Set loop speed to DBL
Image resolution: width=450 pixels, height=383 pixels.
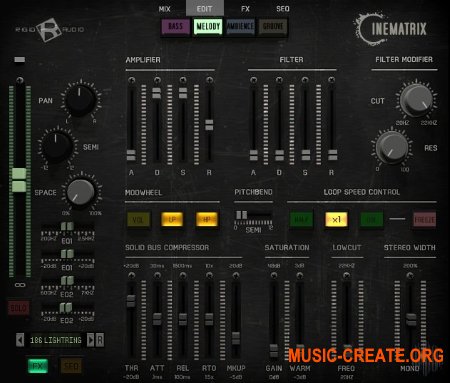(x=371, y=220)
